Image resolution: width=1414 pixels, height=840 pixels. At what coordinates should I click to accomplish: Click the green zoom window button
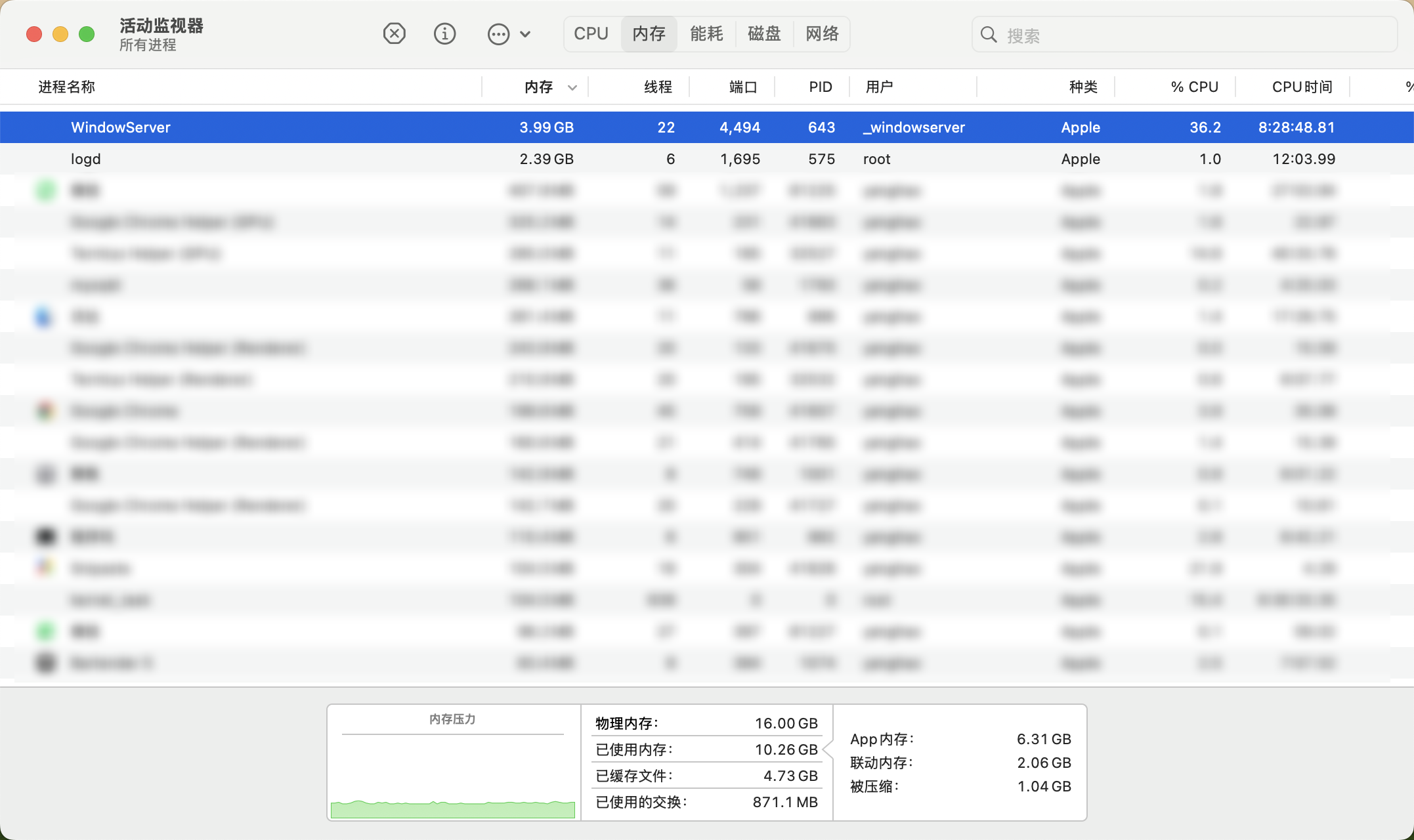coord(87,34)
